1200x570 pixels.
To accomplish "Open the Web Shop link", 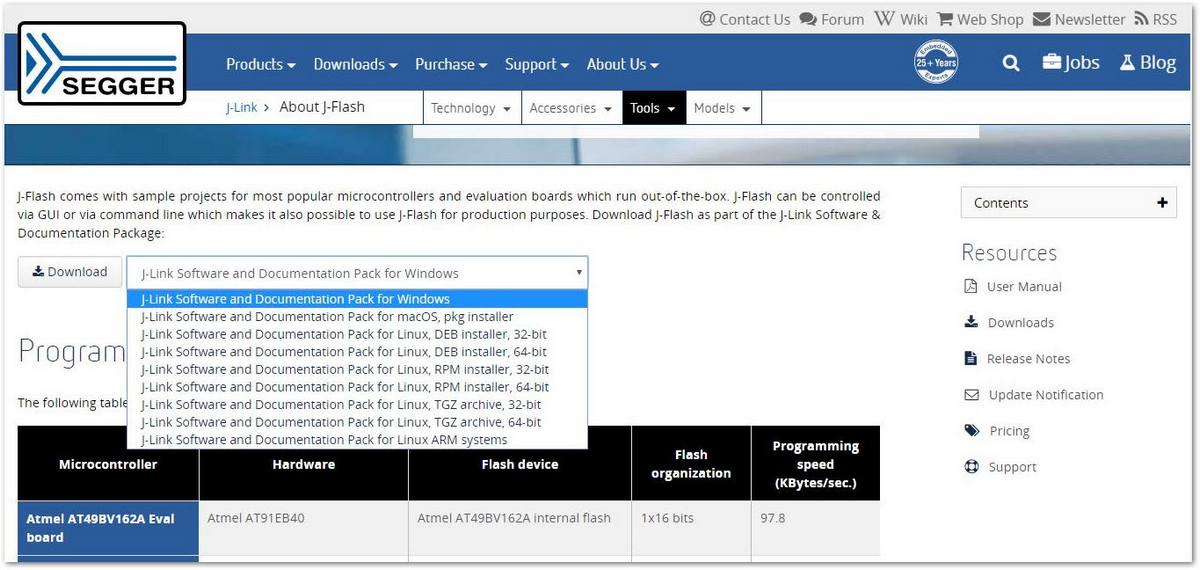I will coord(990,19).
